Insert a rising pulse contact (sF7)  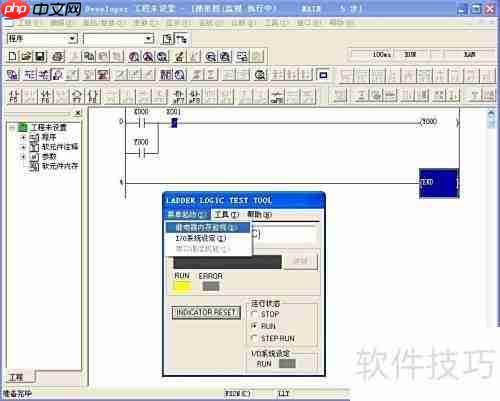(x=179, y=96)
